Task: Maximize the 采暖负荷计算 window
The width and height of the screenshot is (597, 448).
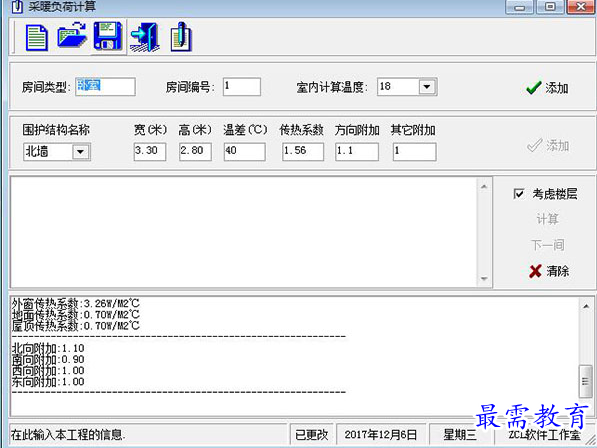Action: 551,7
